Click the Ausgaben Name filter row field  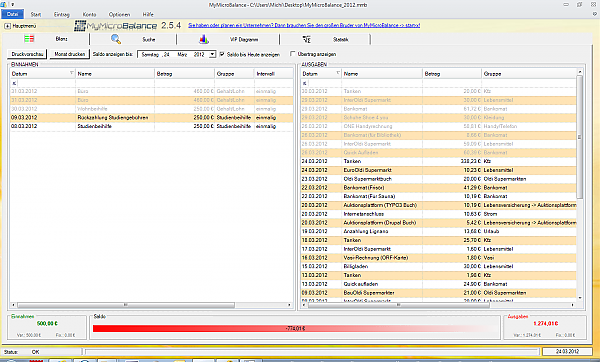(382, 83)
